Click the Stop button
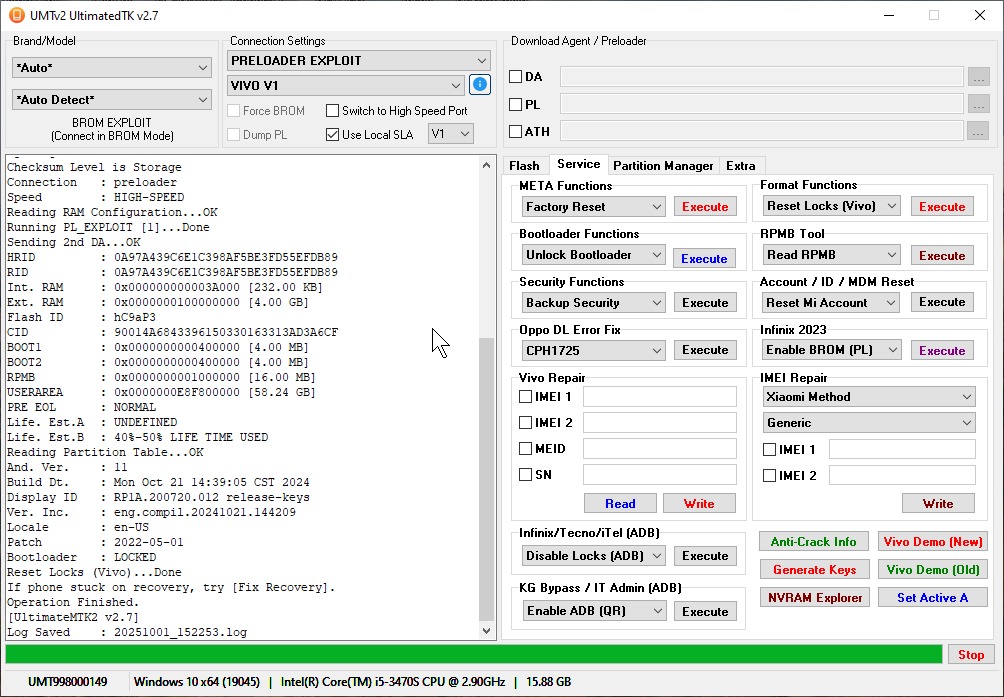1004x697 pixels. click(971, 655)
